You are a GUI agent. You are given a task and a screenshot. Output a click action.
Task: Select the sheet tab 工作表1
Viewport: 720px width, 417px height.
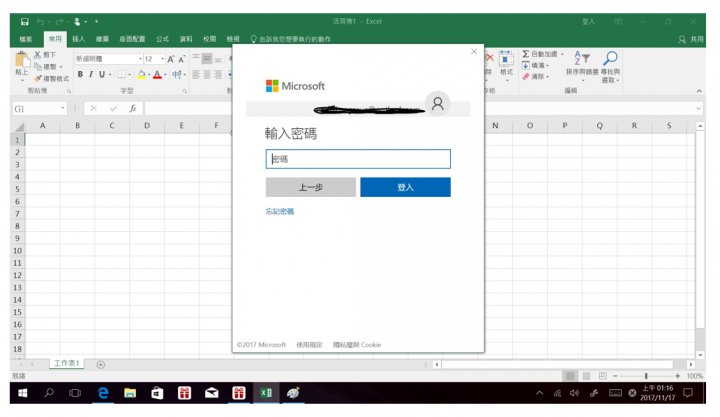pos(67,363)
